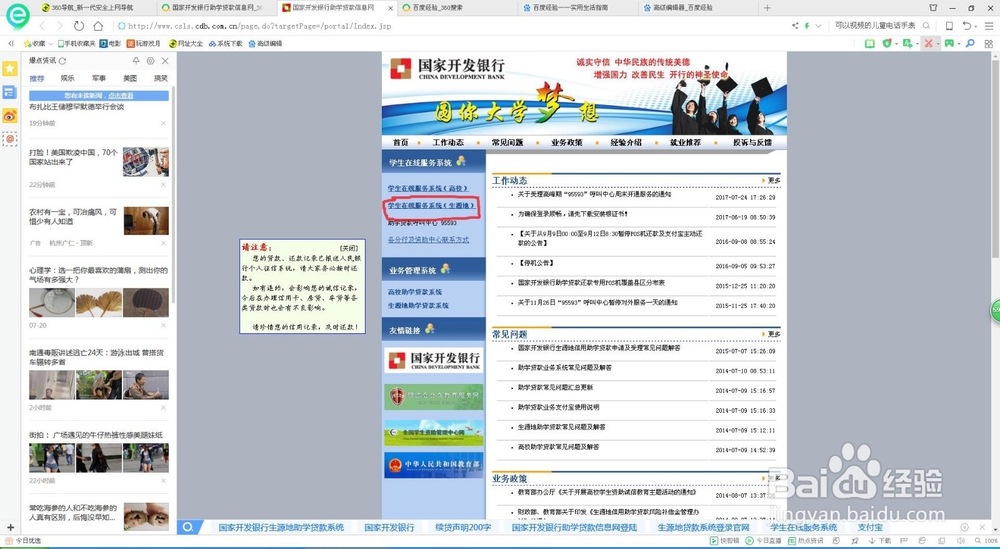
Task: Refresh the 爆点资讯 news panel
Action: pos(62,61)
